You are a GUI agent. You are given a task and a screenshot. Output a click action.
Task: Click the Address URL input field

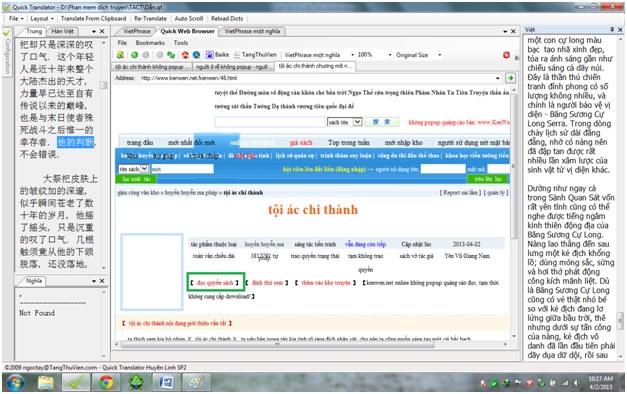[318, 78]
